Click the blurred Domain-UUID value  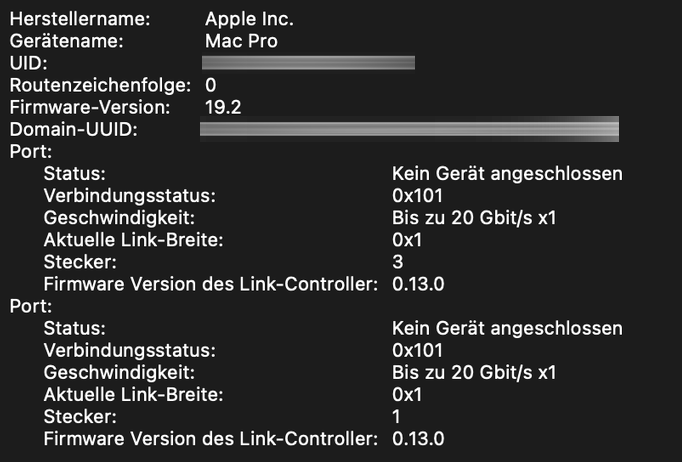tap(409, 129)
